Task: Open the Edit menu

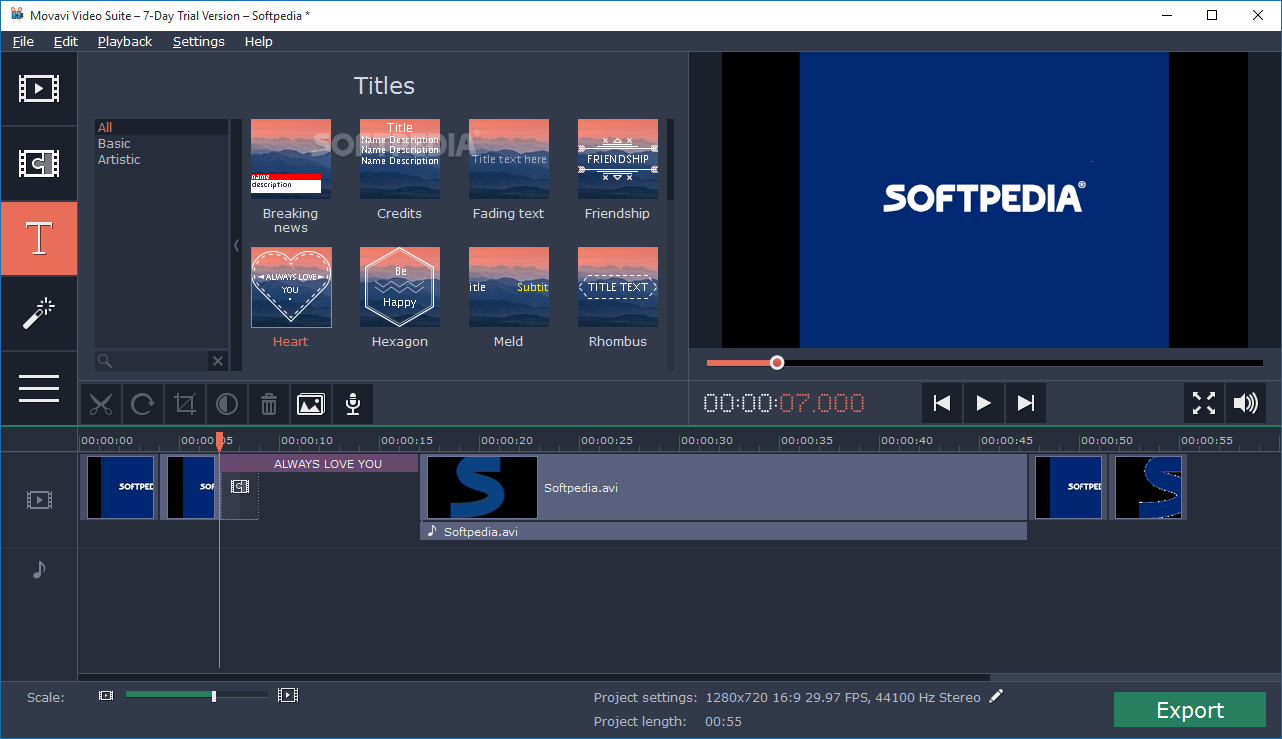Action: coord(66,41)
